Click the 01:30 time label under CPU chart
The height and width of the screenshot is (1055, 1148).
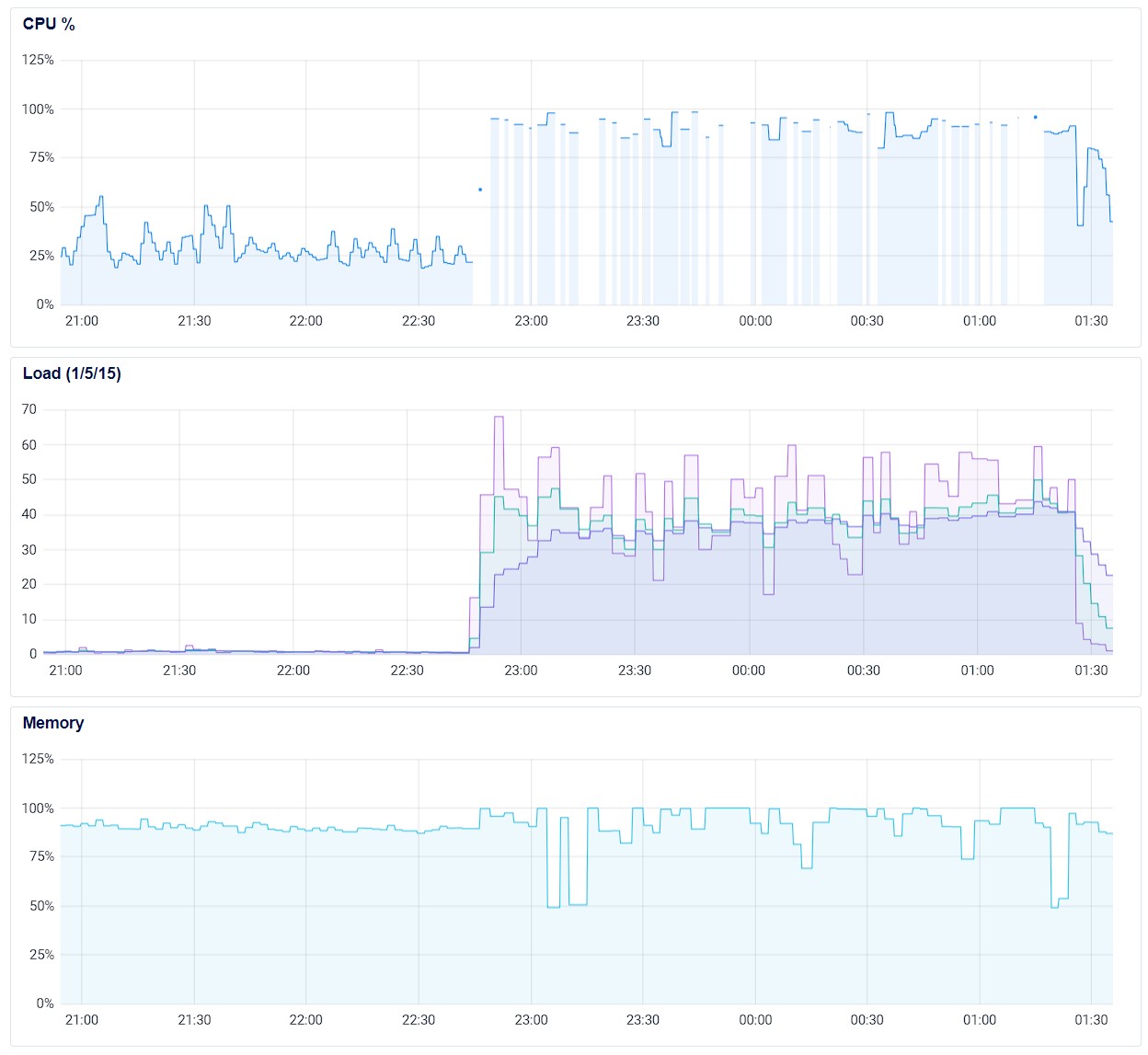coord(1092,321)
